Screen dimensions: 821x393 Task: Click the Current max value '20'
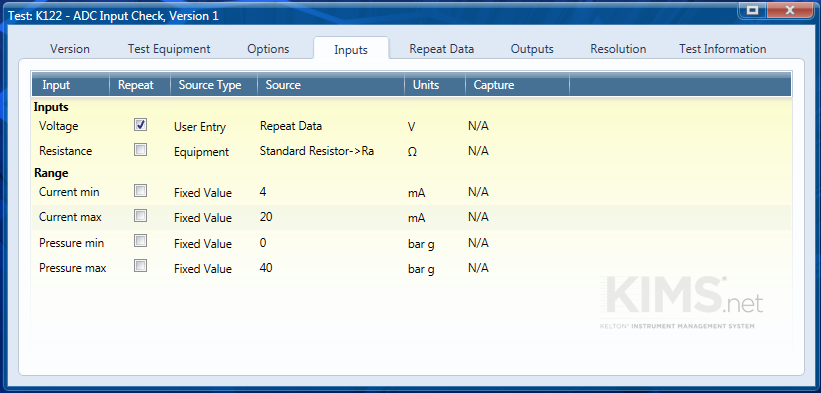click(266, 217)
